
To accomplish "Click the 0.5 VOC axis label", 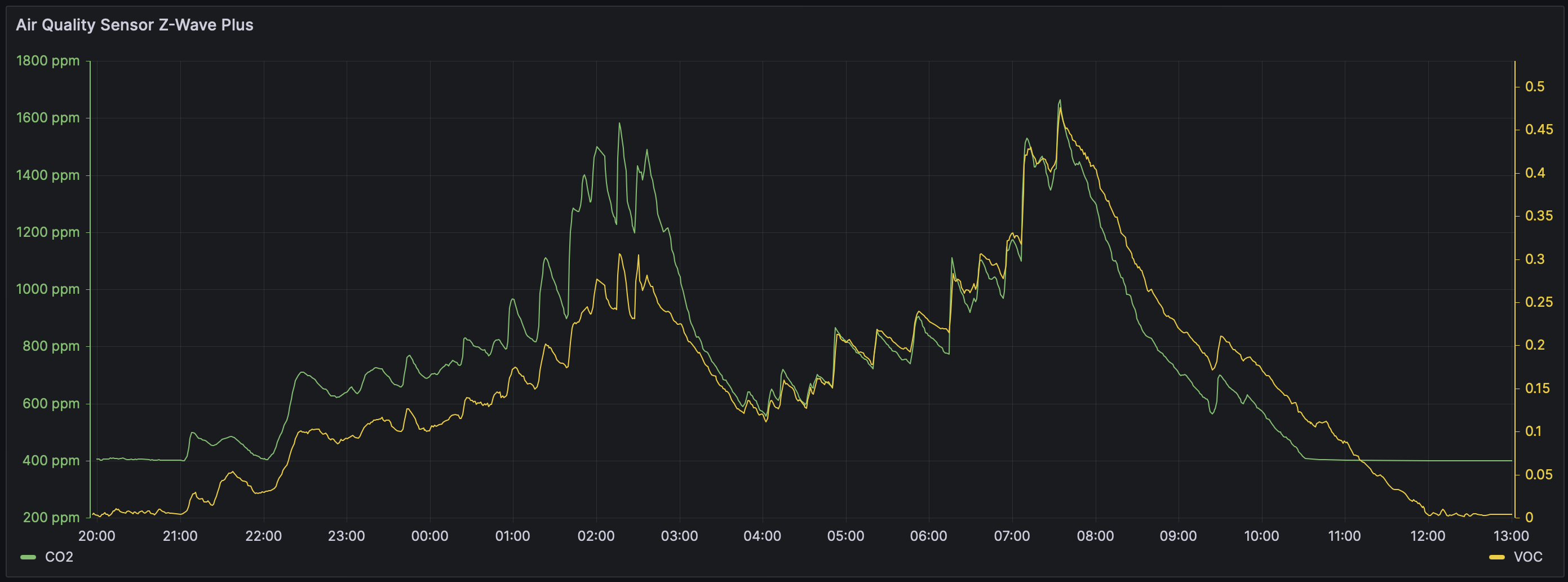I will pyautogui.click(x=1535, y=86).
